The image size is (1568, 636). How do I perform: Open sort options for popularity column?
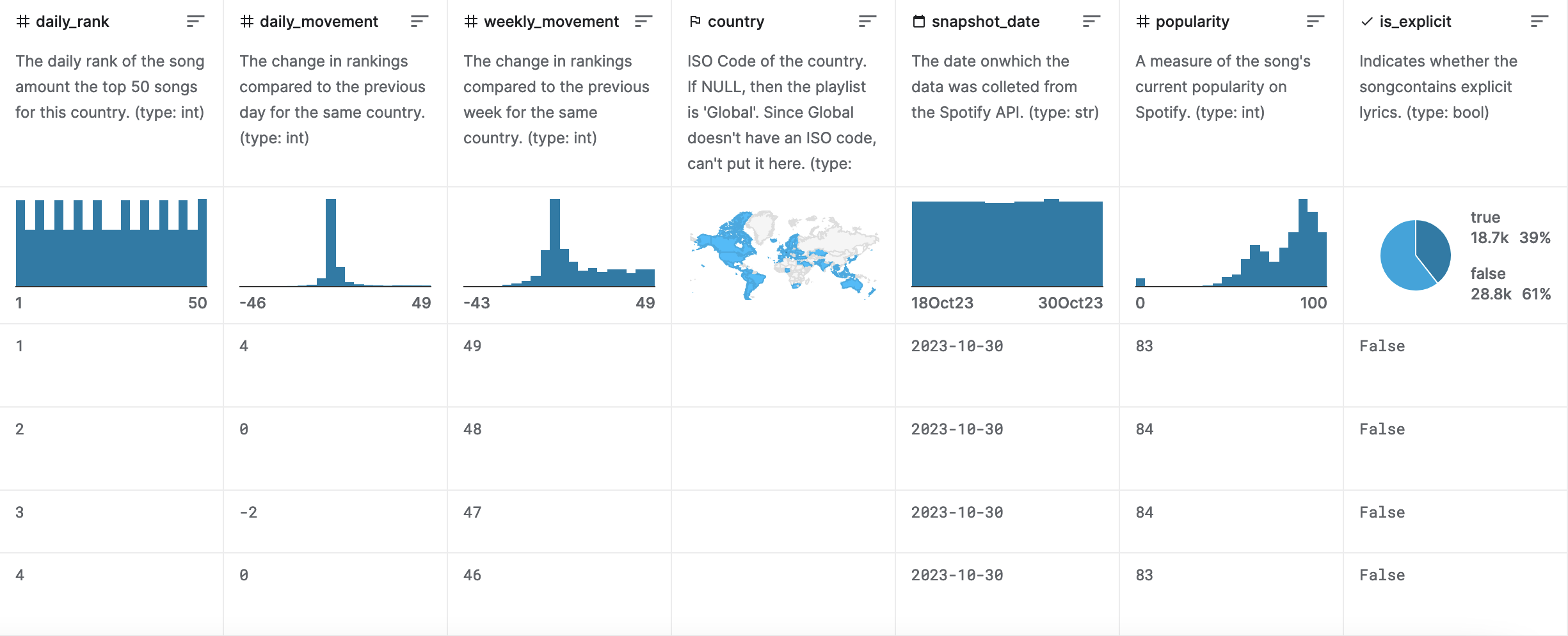pos(1315,22)
